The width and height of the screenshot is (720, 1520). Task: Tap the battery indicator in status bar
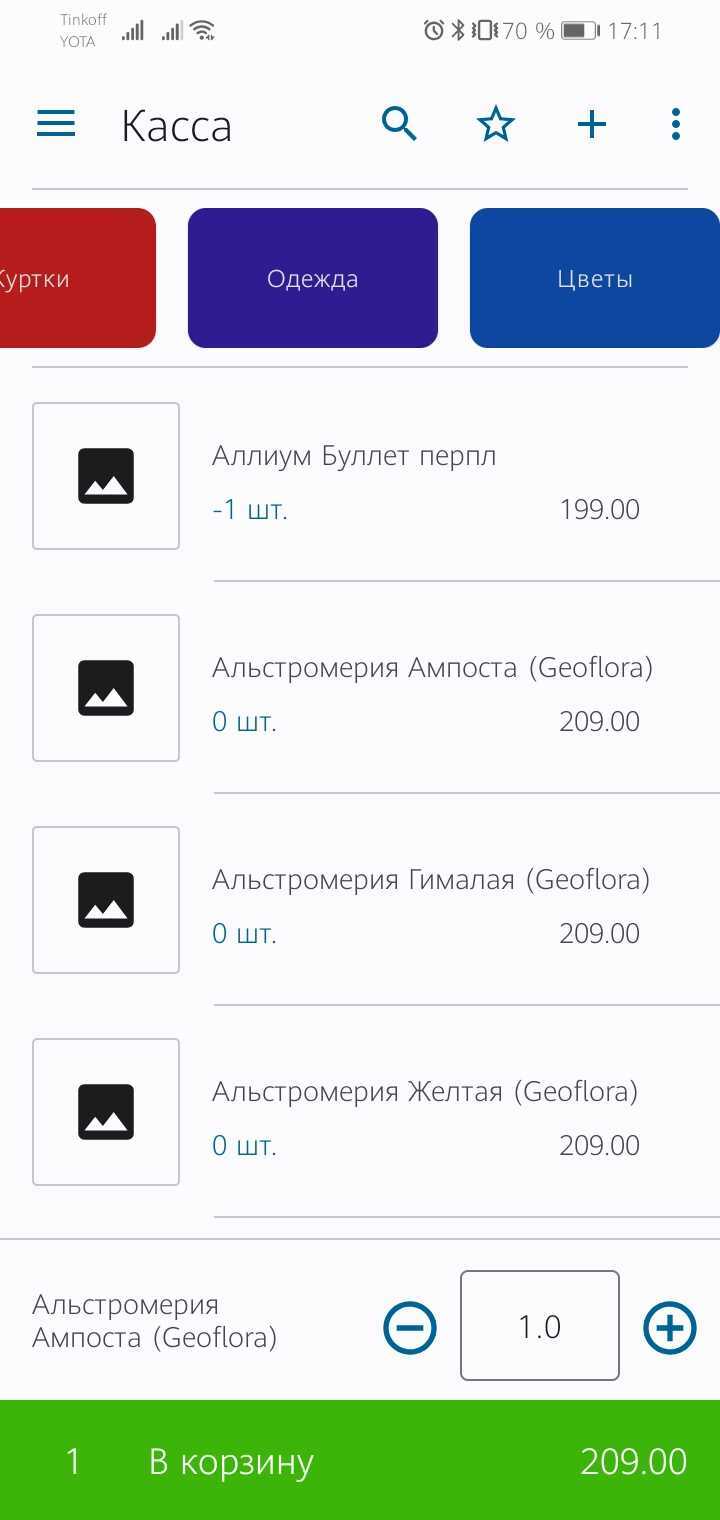point(579,31)
